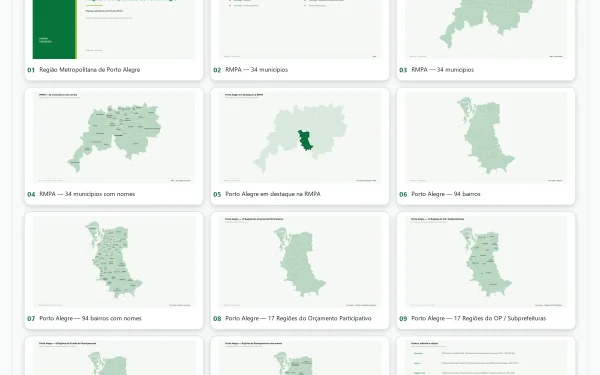Viewport: 600px width, 375px height.
Task: Click caption 'Porto Alegre em destaque na RMPA'
Action: coord(273,194)
